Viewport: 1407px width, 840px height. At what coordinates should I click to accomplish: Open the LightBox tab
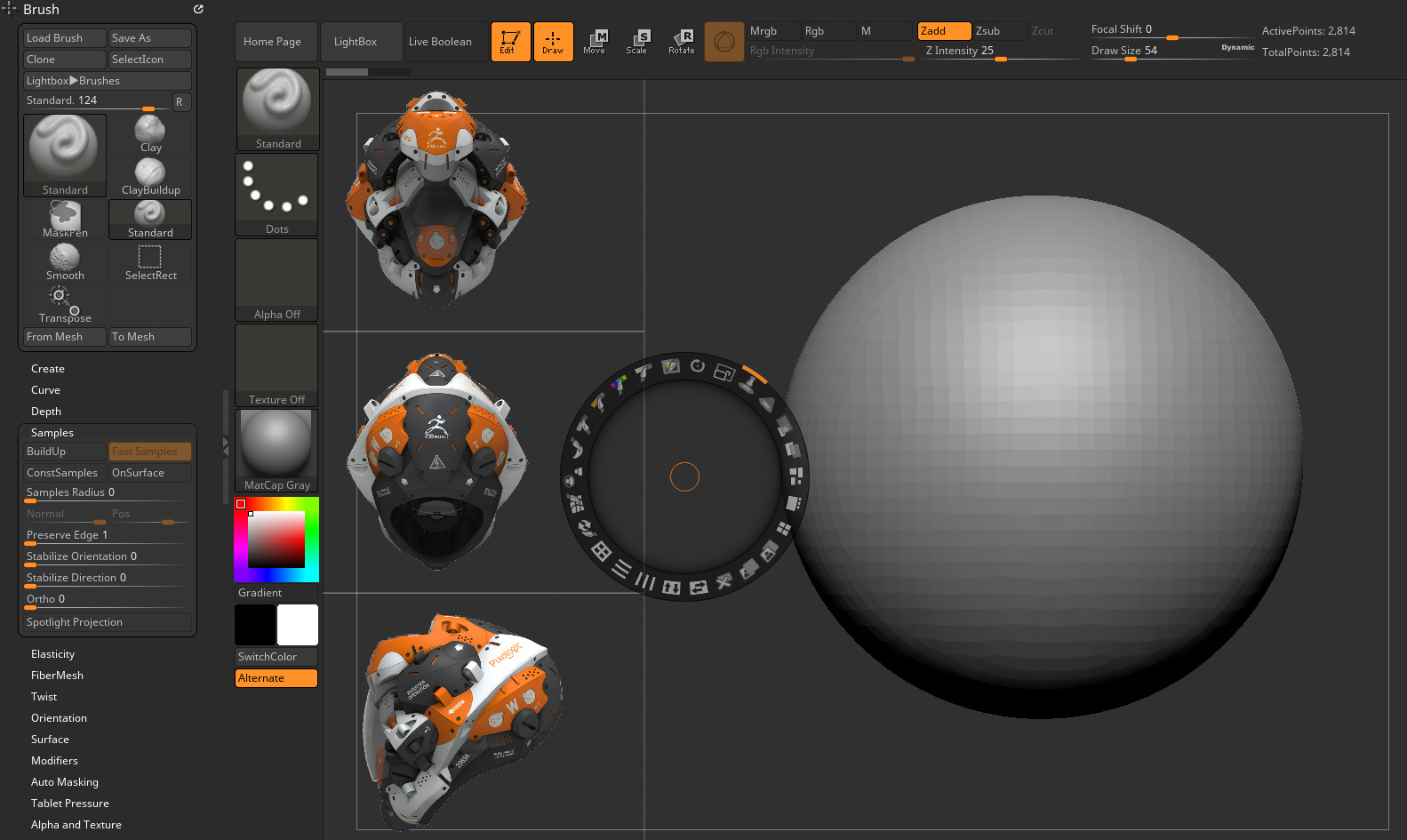(356, 42)
